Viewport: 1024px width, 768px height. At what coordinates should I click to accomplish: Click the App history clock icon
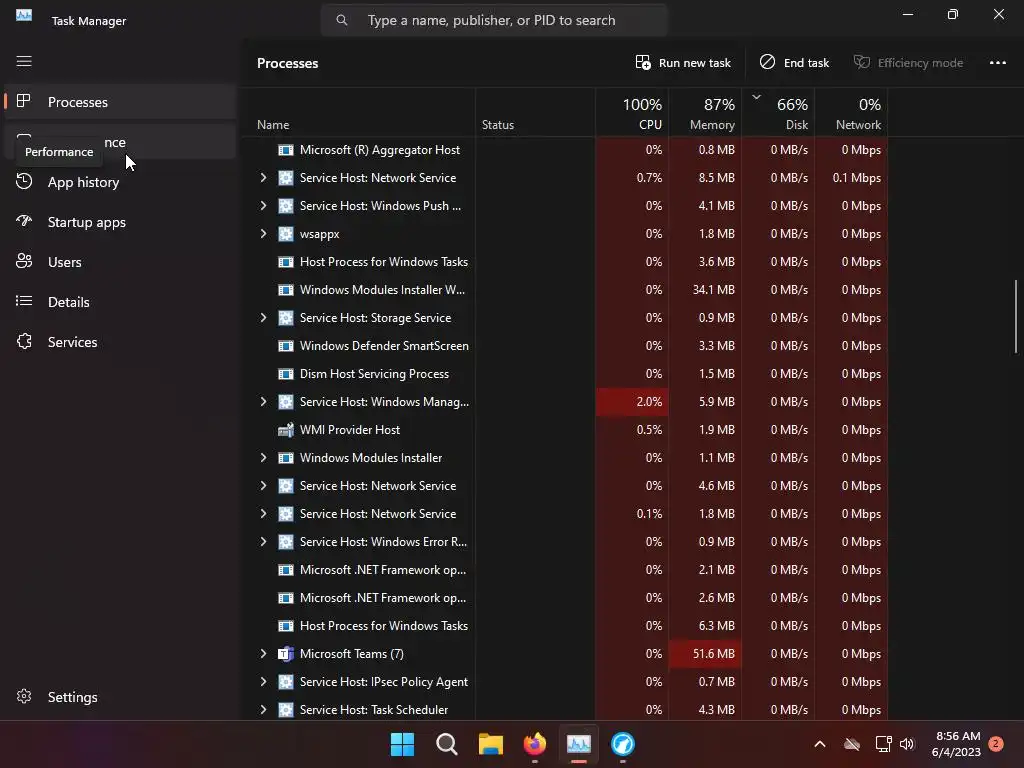point(24,182)
